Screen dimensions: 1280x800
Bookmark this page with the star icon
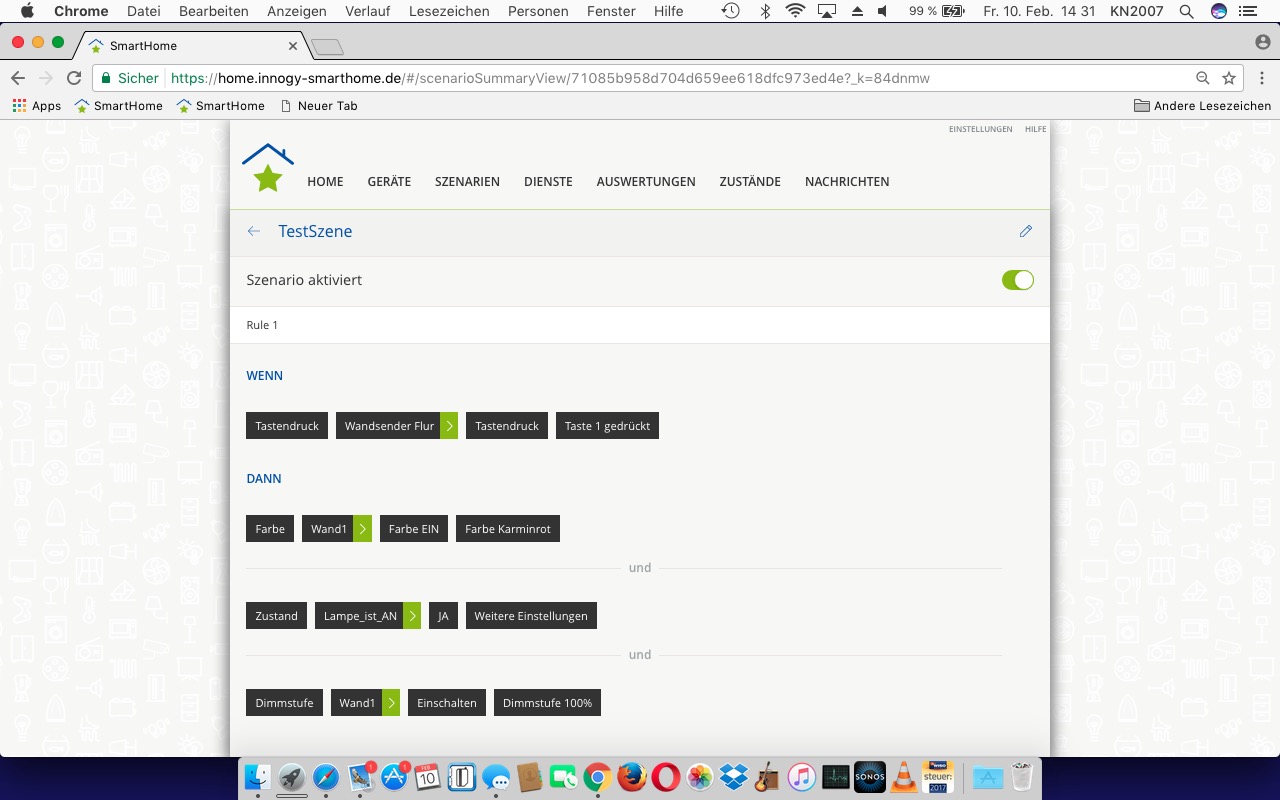coord(1229,78)
